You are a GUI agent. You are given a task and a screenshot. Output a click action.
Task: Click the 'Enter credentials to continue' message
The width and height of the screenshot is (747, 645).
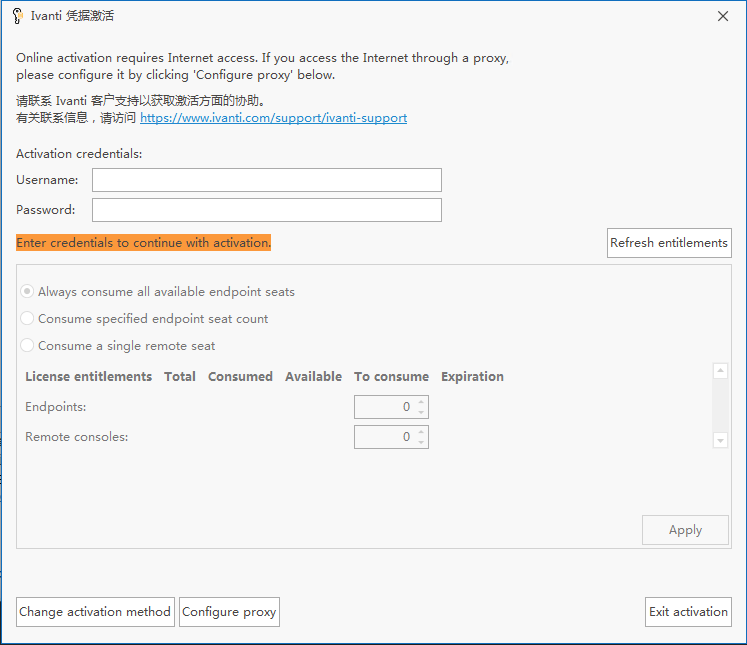point(143,242)
